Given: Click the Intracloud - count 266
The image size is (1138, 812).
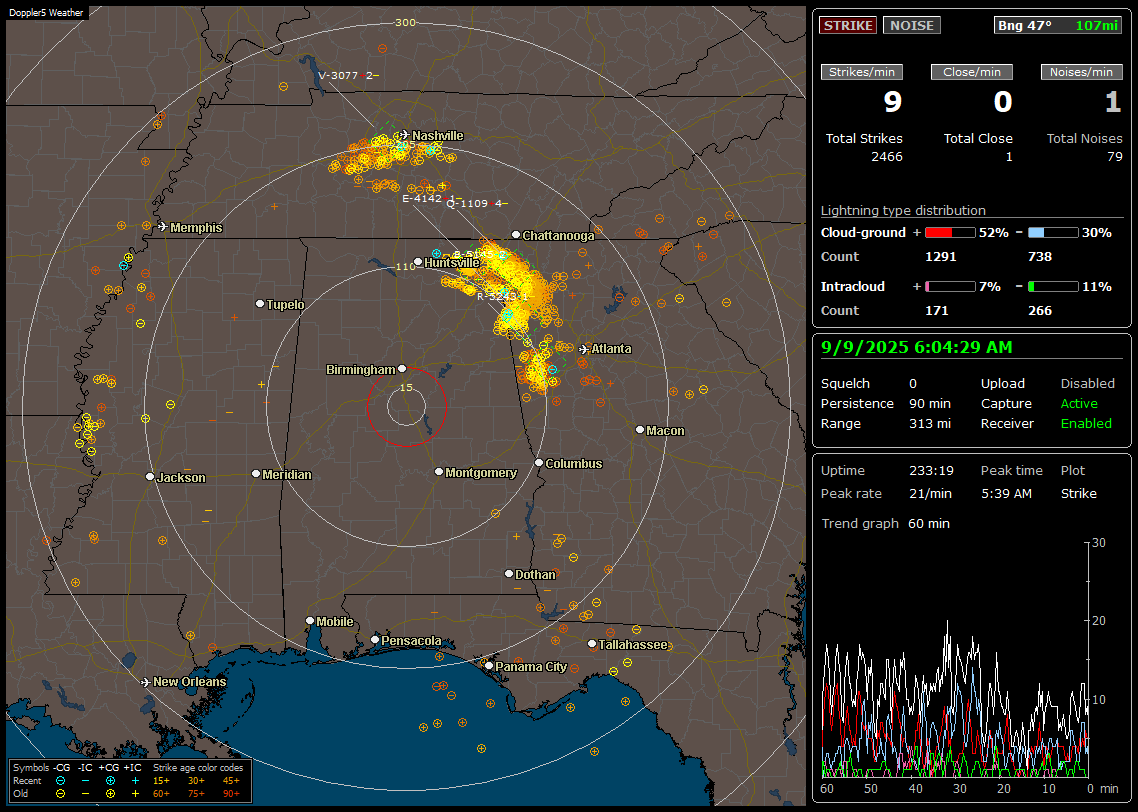Looking at the screenshot, I should pos(1040,311).
